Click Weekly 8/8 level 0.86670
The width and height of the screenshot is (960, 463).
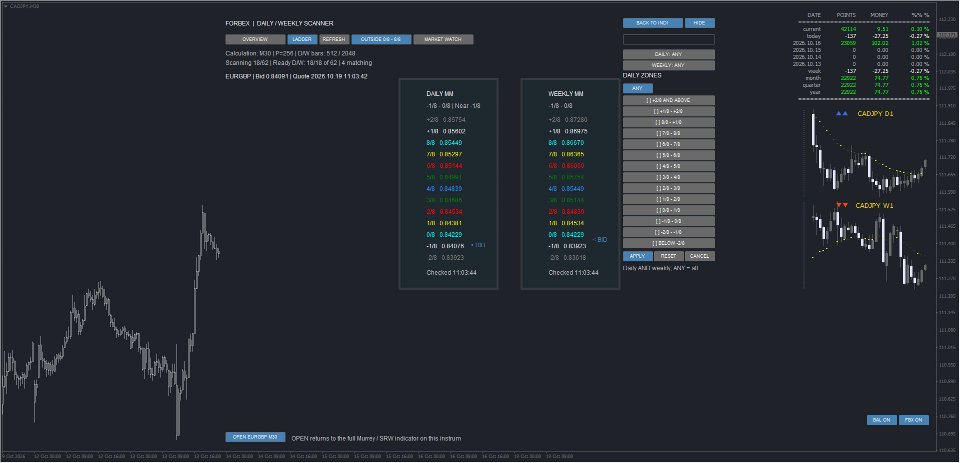pyautogui.click(x=567, y=143)
